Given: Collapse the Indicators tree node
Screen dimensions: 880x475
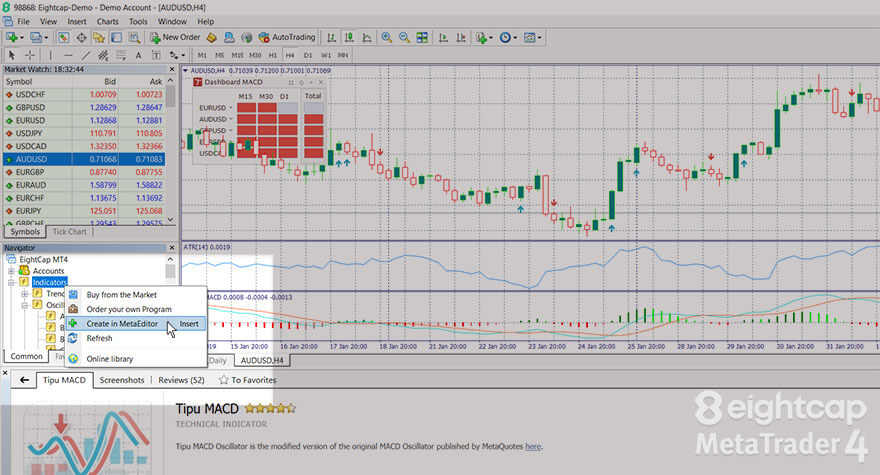Looking at the screenshot, I should point(11,282).
